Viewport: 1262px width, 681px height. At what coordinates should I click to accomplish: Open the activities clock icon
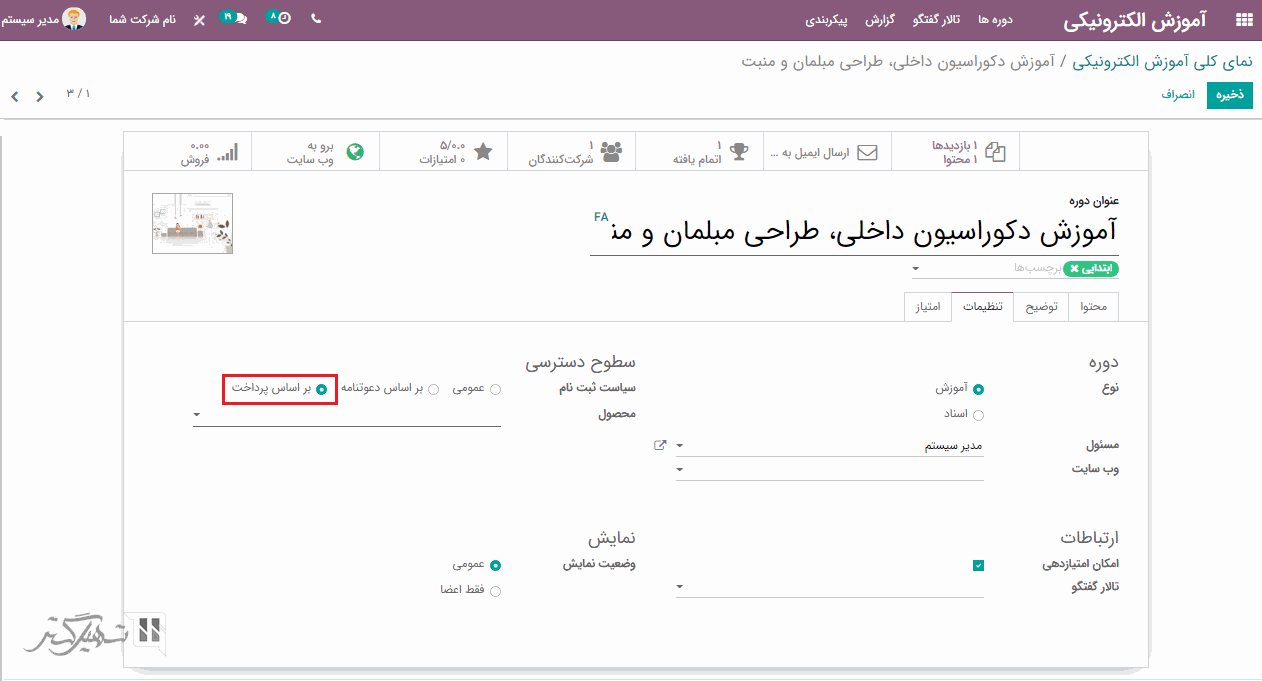(283, 19)
